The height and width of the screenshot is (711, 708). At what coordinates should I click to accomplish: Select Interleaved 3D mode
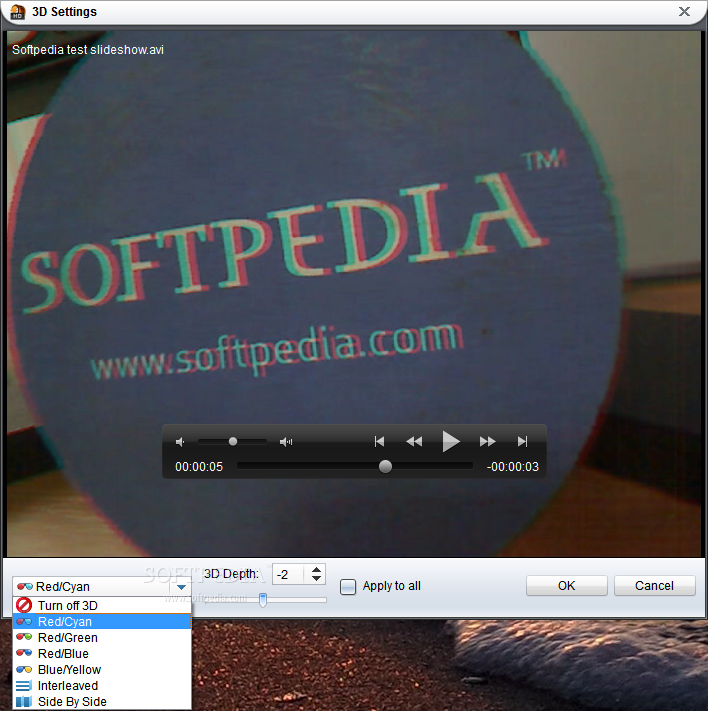click(x=102, y=686)
